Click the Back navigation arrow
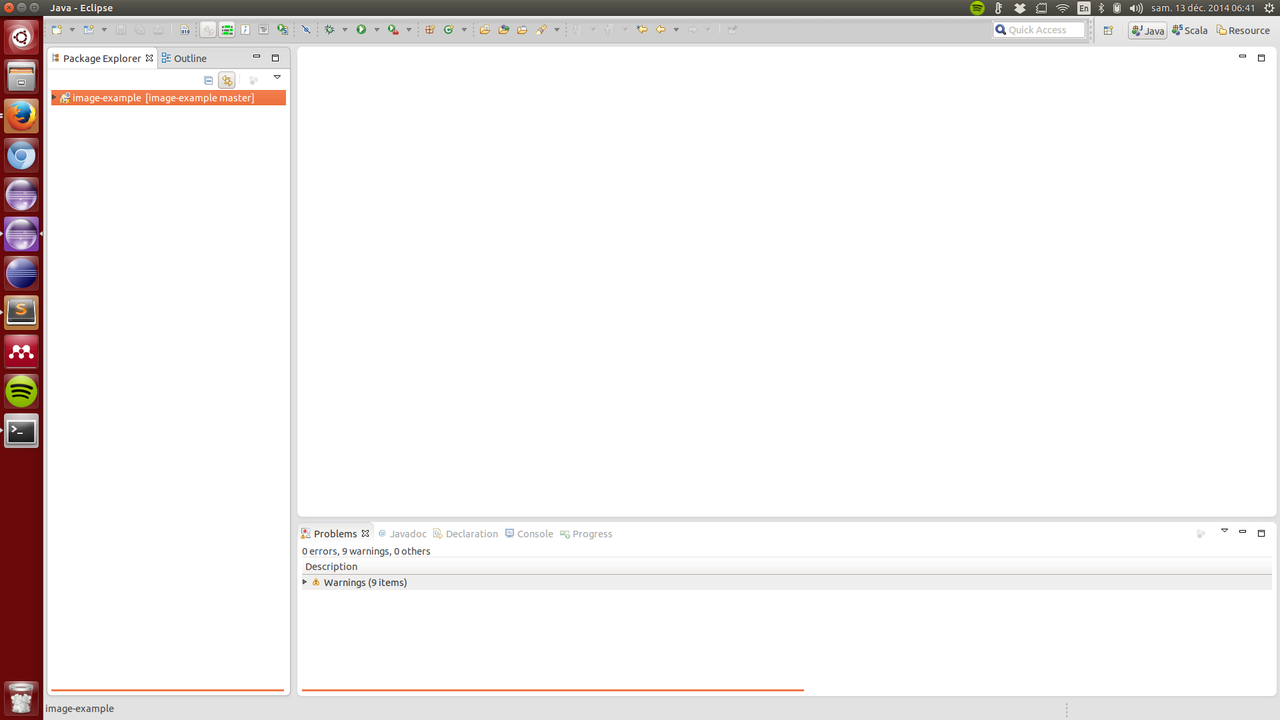 click(661, 30)
